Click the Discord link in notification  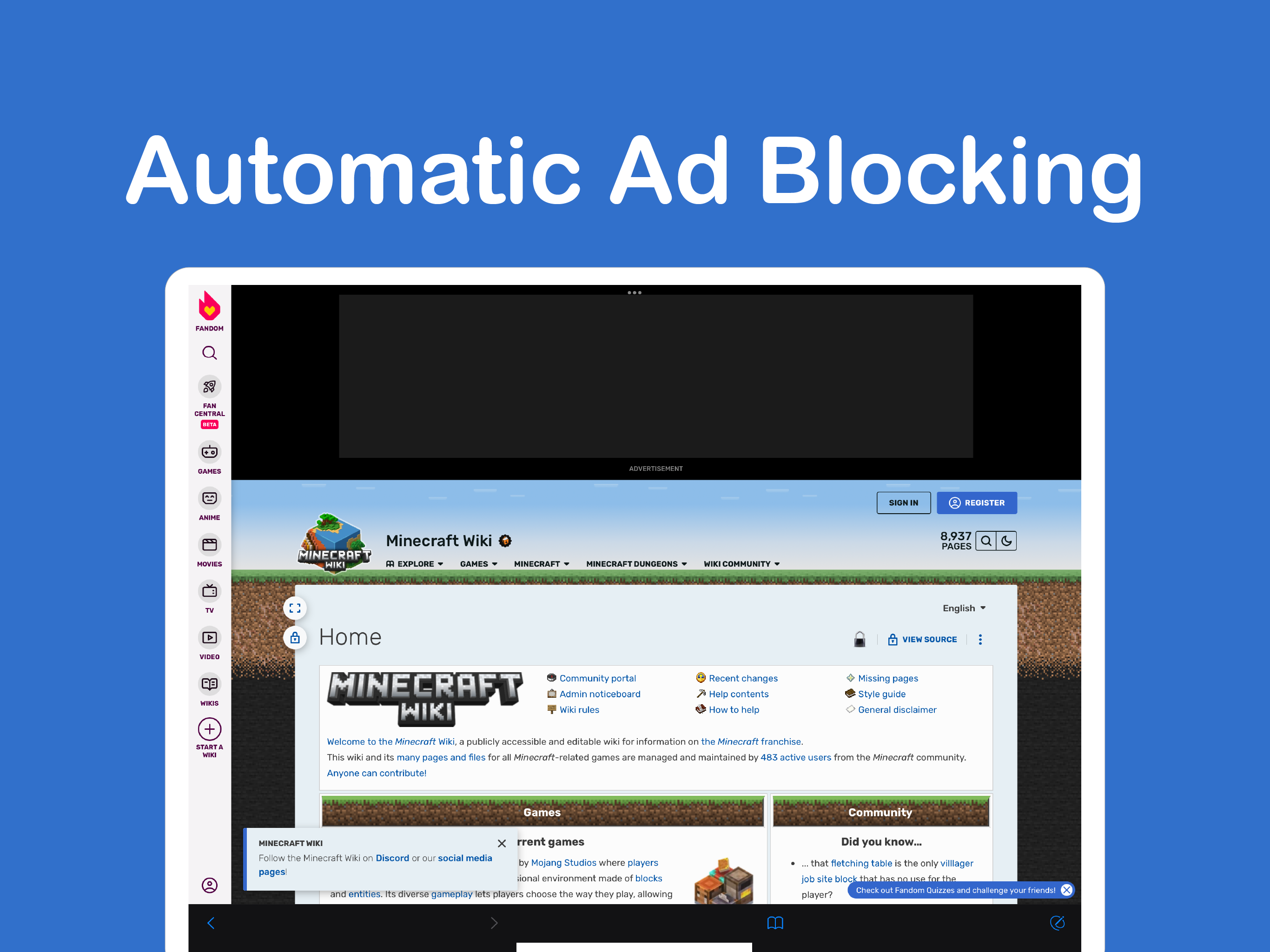pyautogui.click(x=392, y=858)
